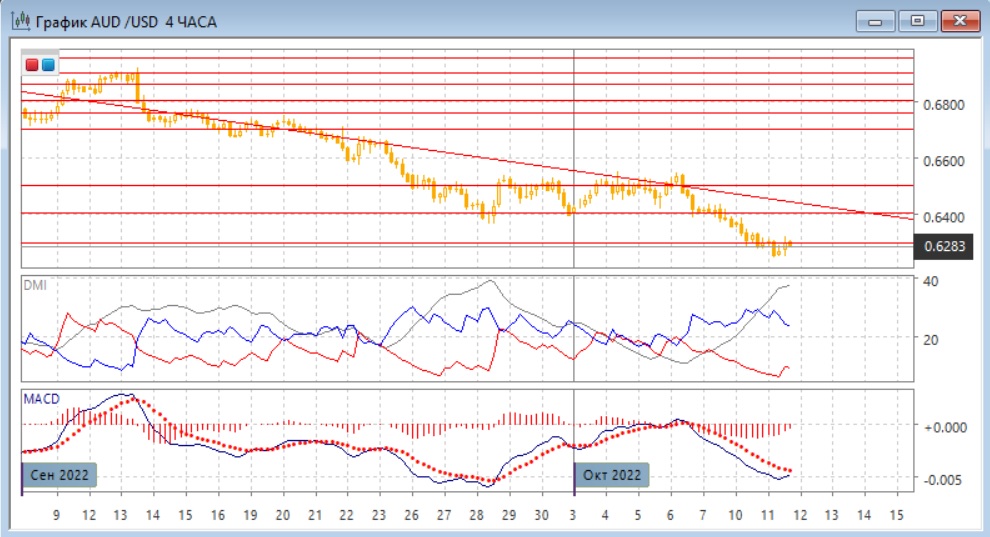
Task: Click the 0.6400 price axis label
Action: (x=943, y=216)
